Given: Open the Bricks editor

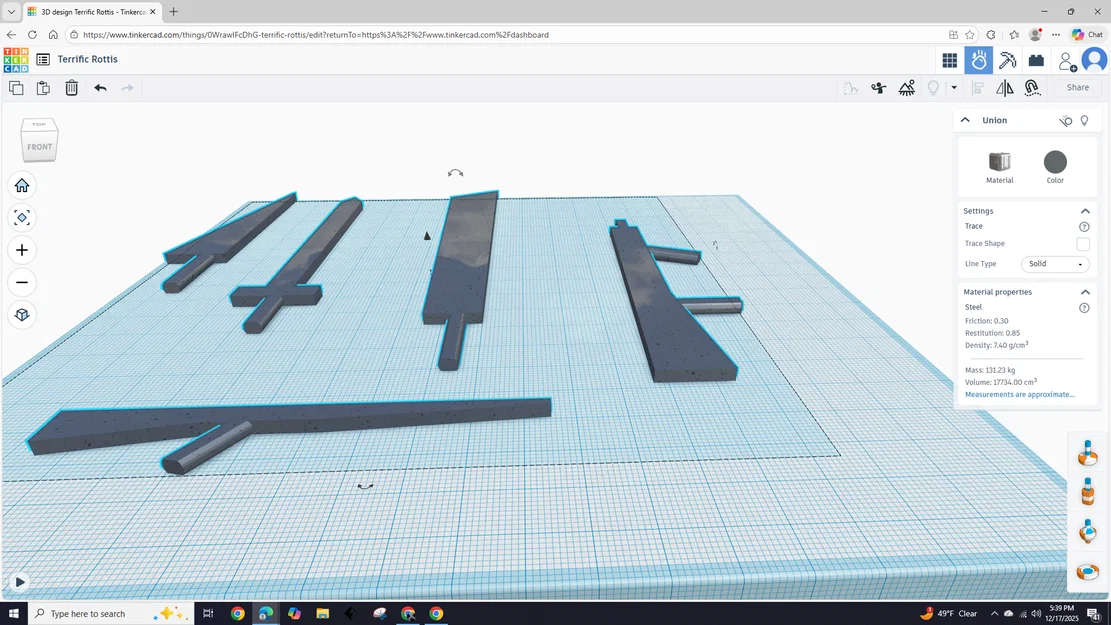Looking at the screenshot, I should click(1036, 61).
